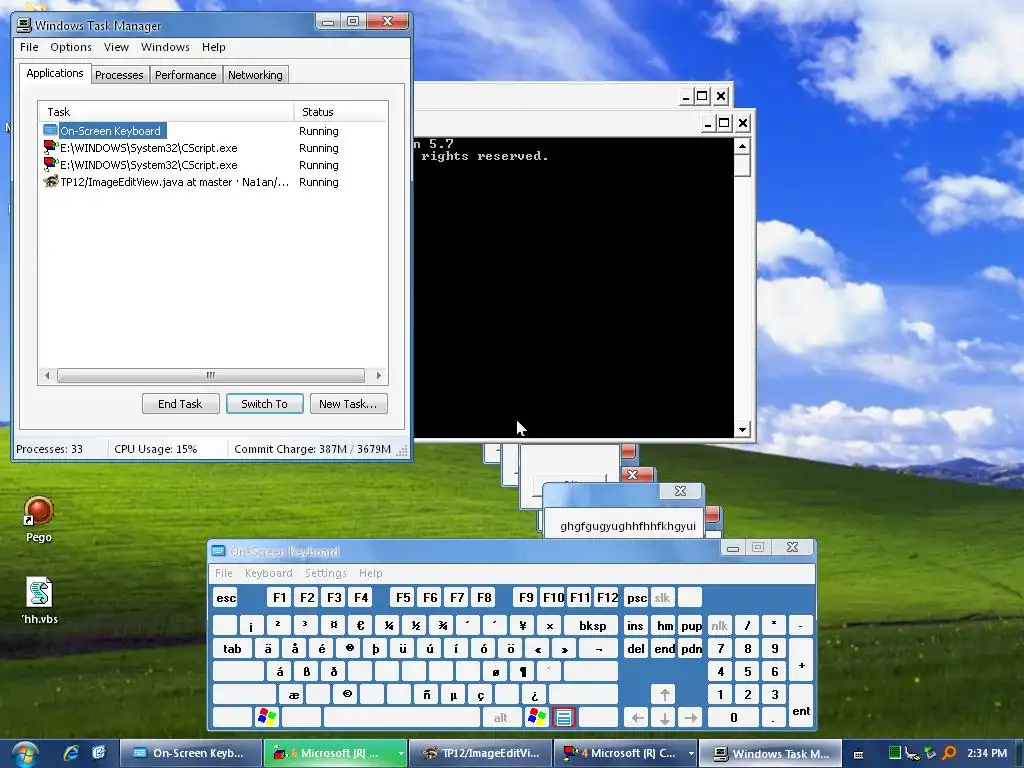The height and width of the screenshot is (768, 1024).
Task: Click the On-Screen Keyboard title bar icon
Action: click(x=219, y=551)
